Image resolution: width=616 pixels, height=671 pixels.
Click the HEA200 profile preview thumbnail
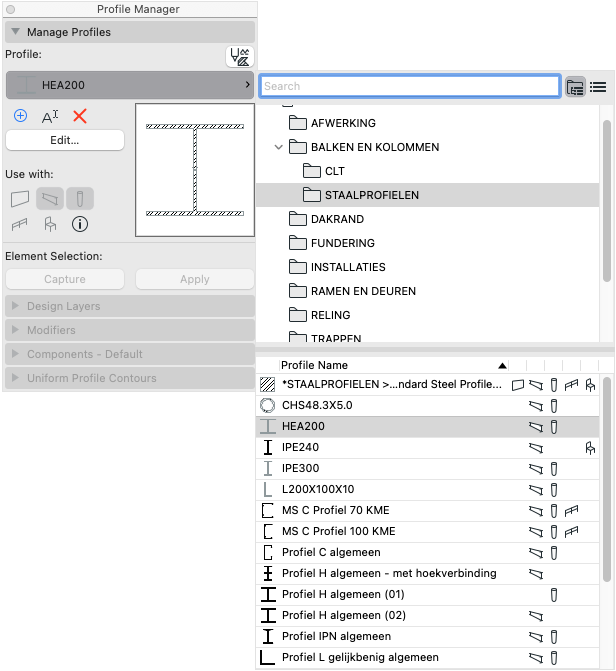coord(195,170)
